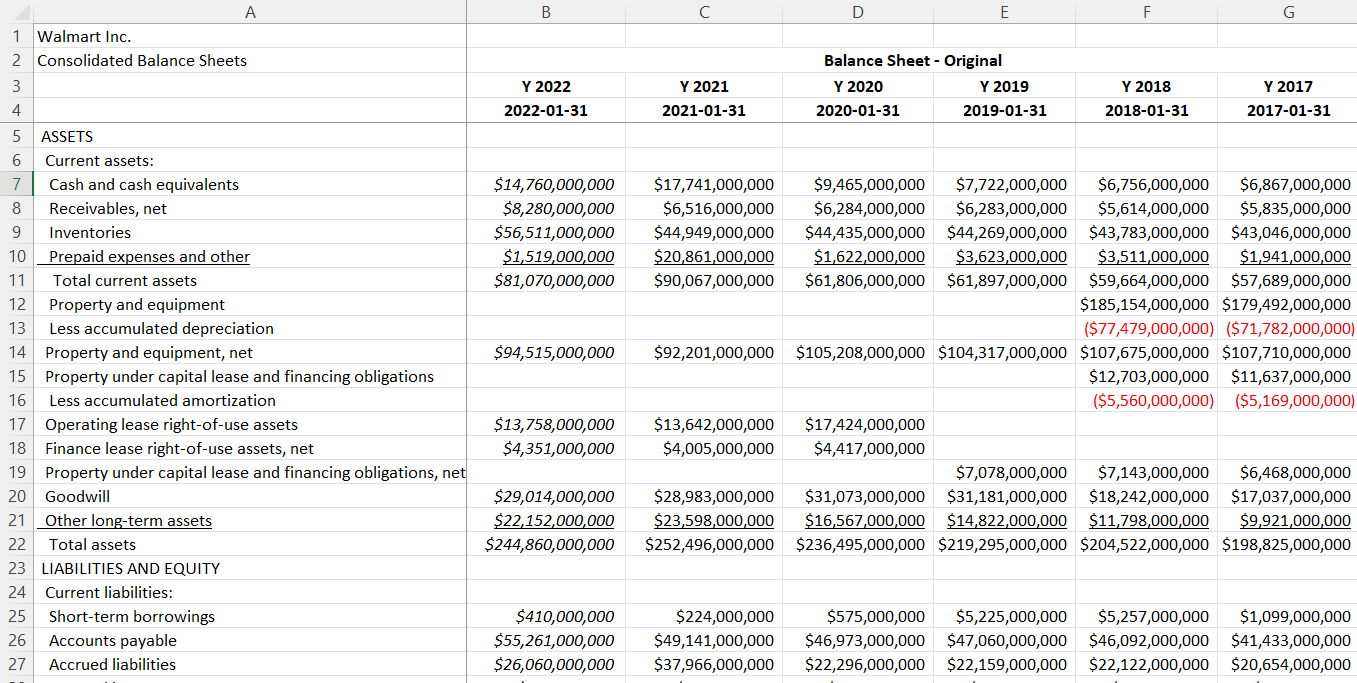The height and width of the screenshot is (683, 1357).
Task: Select row number 7
Action: click(x=15, y=184)
